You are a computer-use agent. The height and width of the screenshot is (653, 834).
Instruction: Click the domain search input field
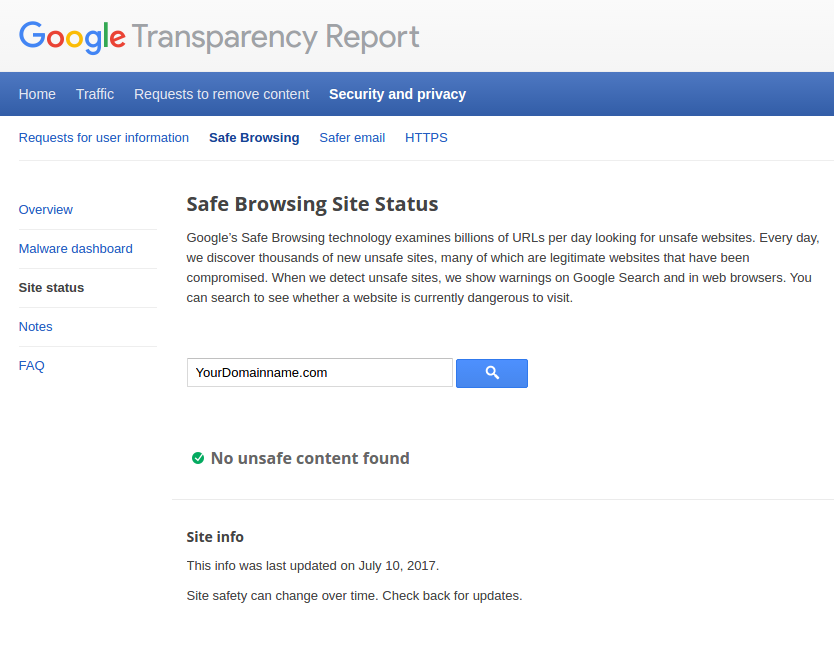[319, 372]
